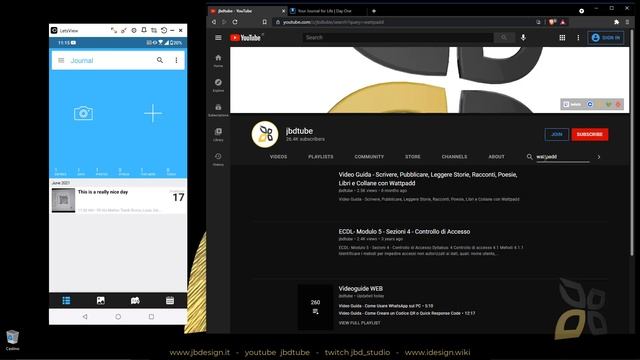Click LetsView crop screenshot icon

coord(154,30)
